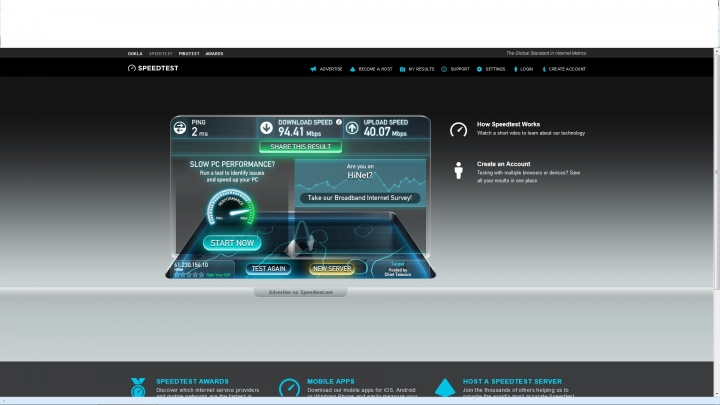
Task: Open the OOKLA tab
Action: [x=135, y=54]
